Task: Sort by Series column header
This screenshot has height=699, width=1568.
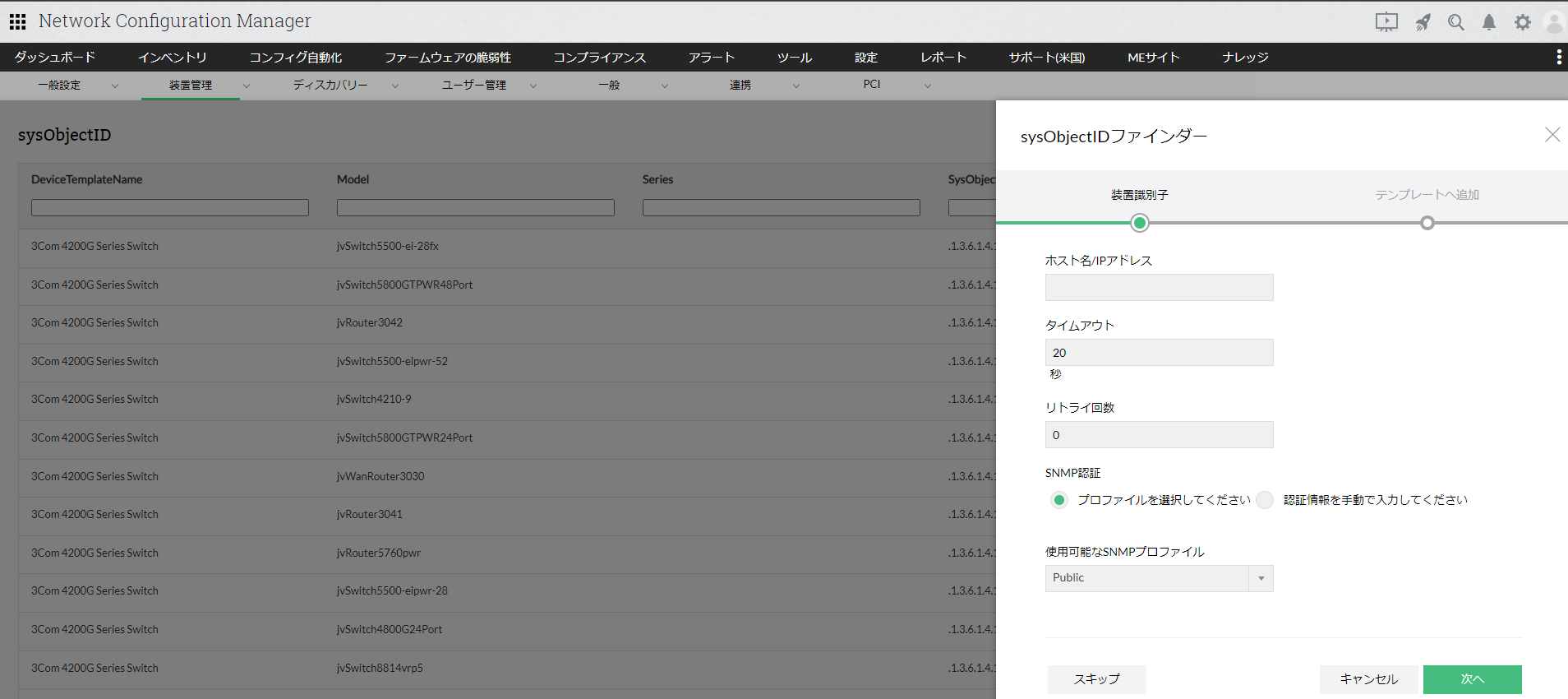Action: [657, 179]
